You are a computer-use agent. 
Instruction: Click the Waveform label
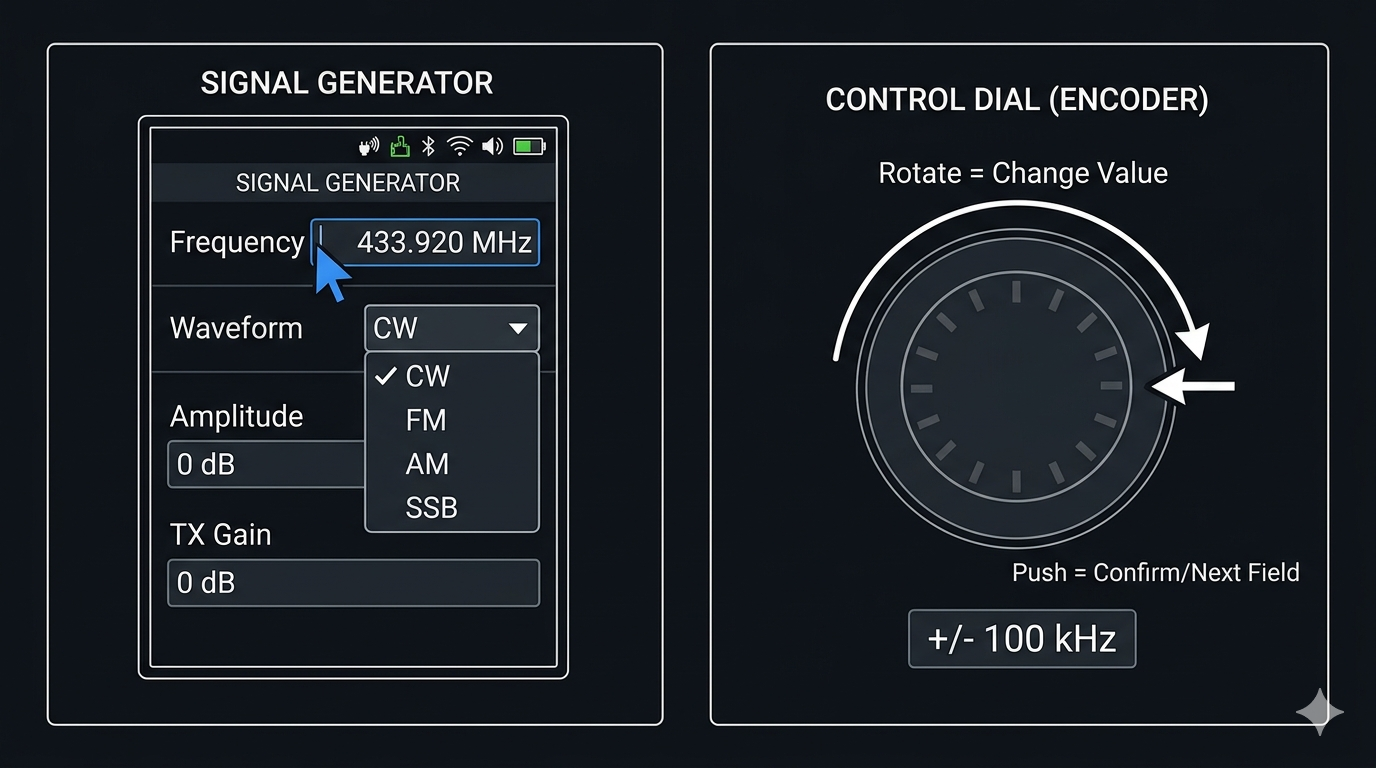(236, 328)
